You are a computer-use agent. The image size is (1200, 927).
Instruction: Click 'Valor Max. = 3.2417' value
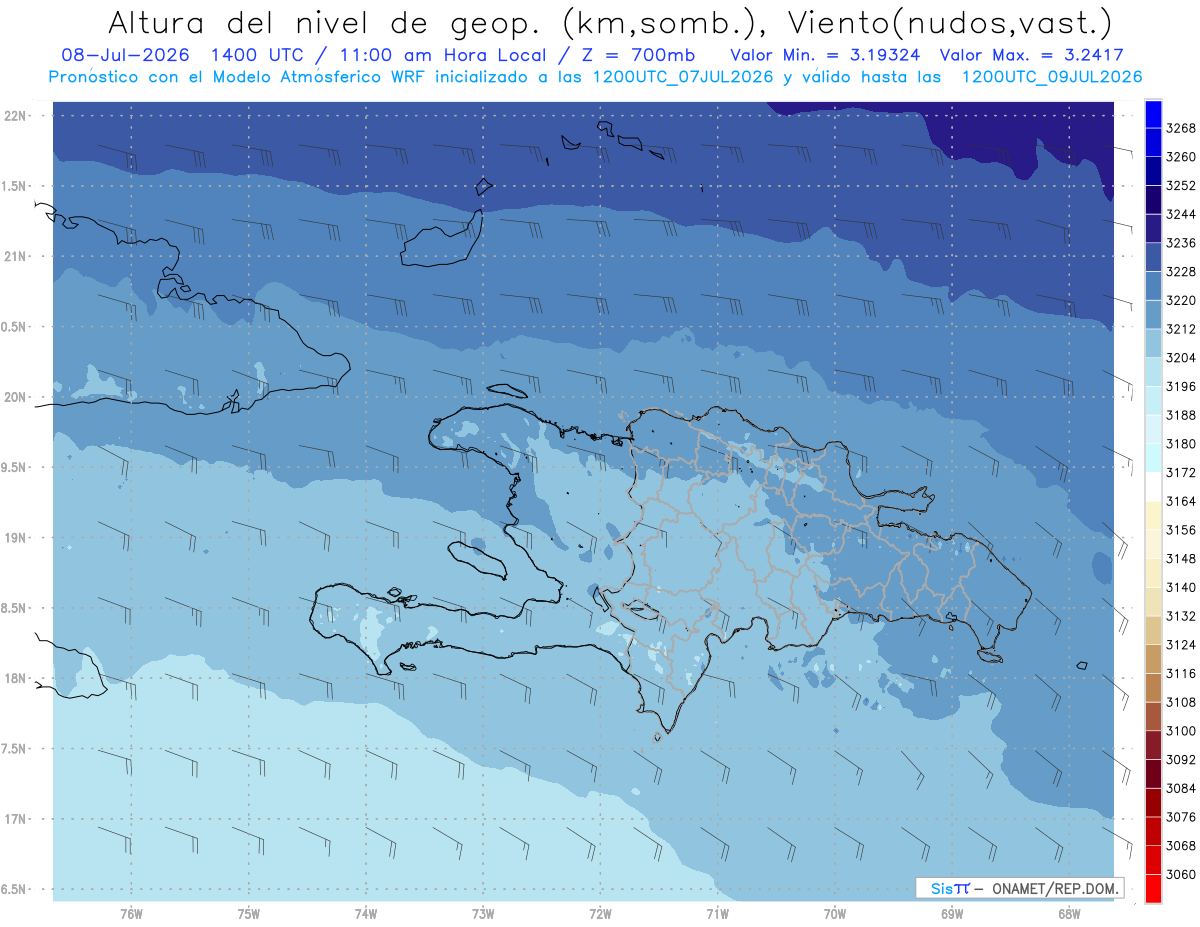1034,55
